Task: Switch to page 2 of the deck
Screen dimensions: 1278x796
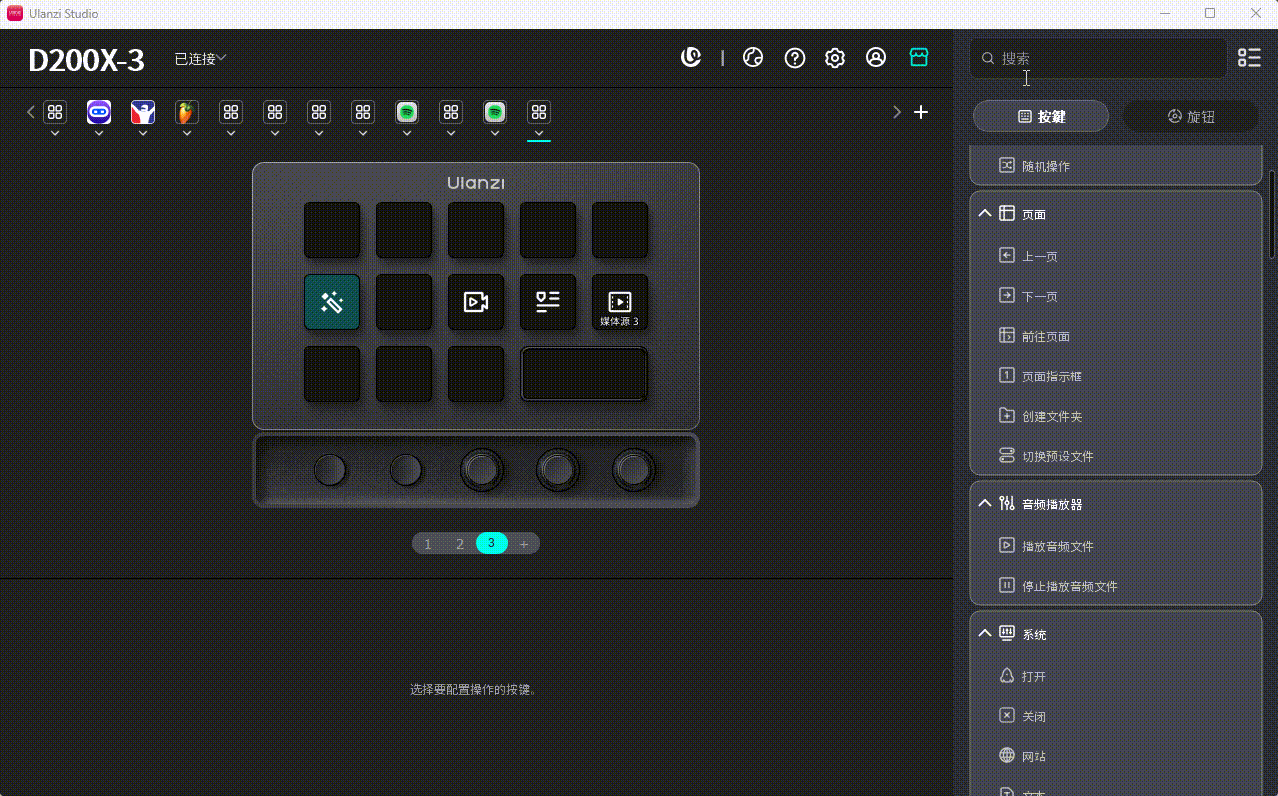Action: (460, 544)
